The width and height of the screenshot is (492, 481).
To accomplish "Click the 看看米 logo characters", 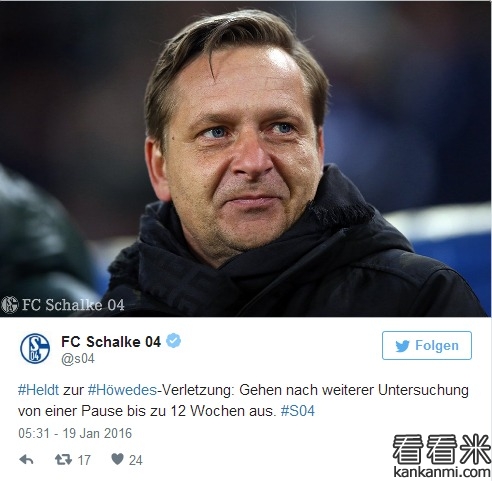I will (x=442, y=449).
